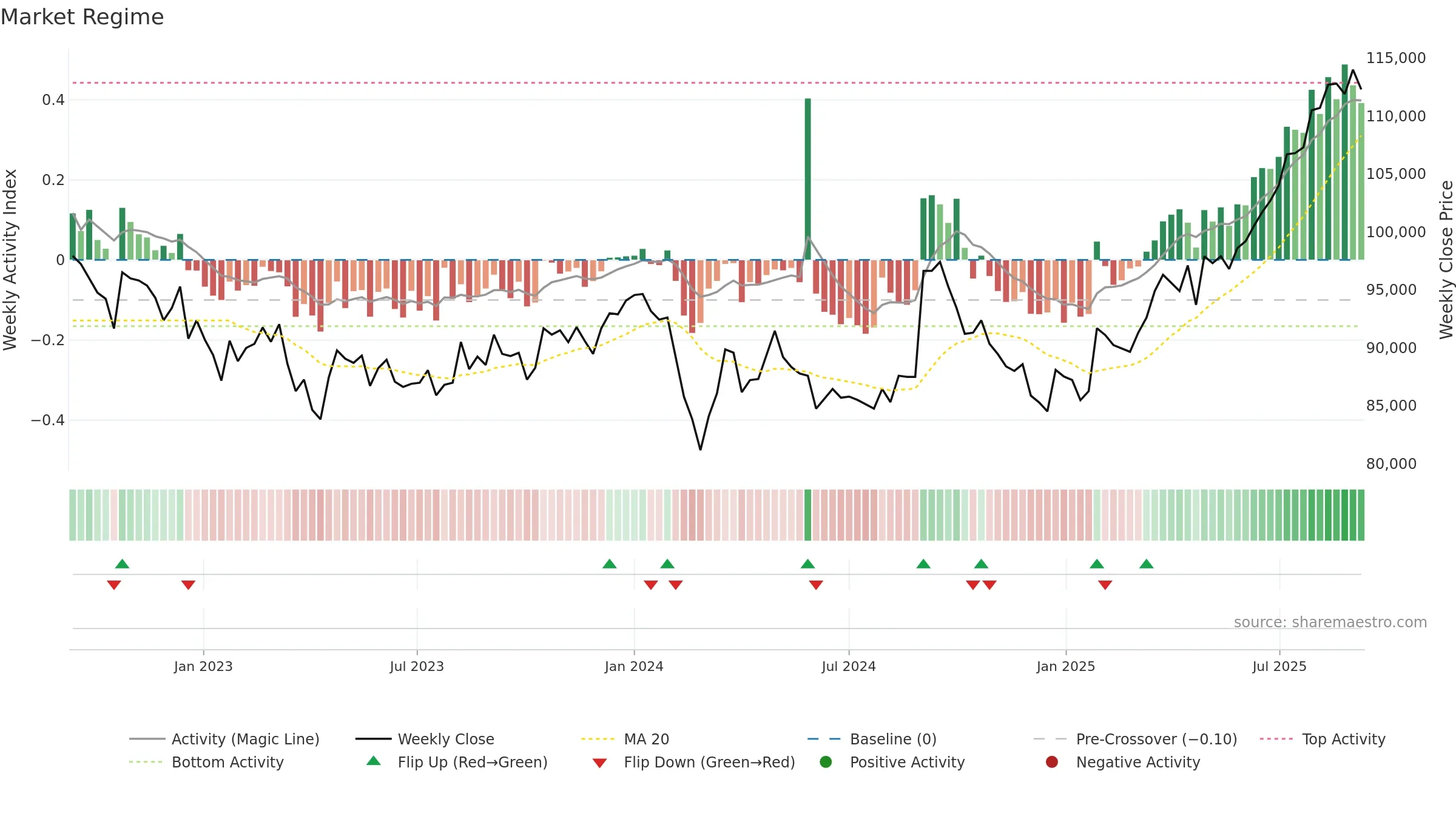Click the red flip-down marker just left of Jan 2023
The height and width of the screenshot is (819, 1456).
pyautogui.click(x=188, y=585)
